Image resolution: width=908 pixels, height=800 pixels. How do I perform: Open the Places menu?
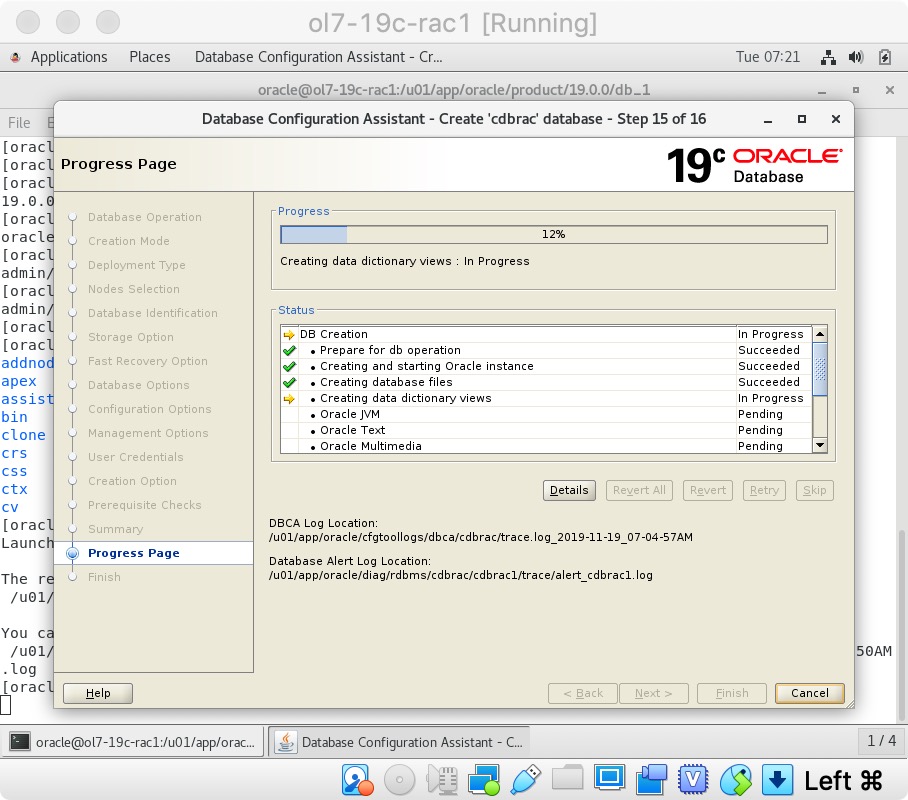tap(150, 57)
